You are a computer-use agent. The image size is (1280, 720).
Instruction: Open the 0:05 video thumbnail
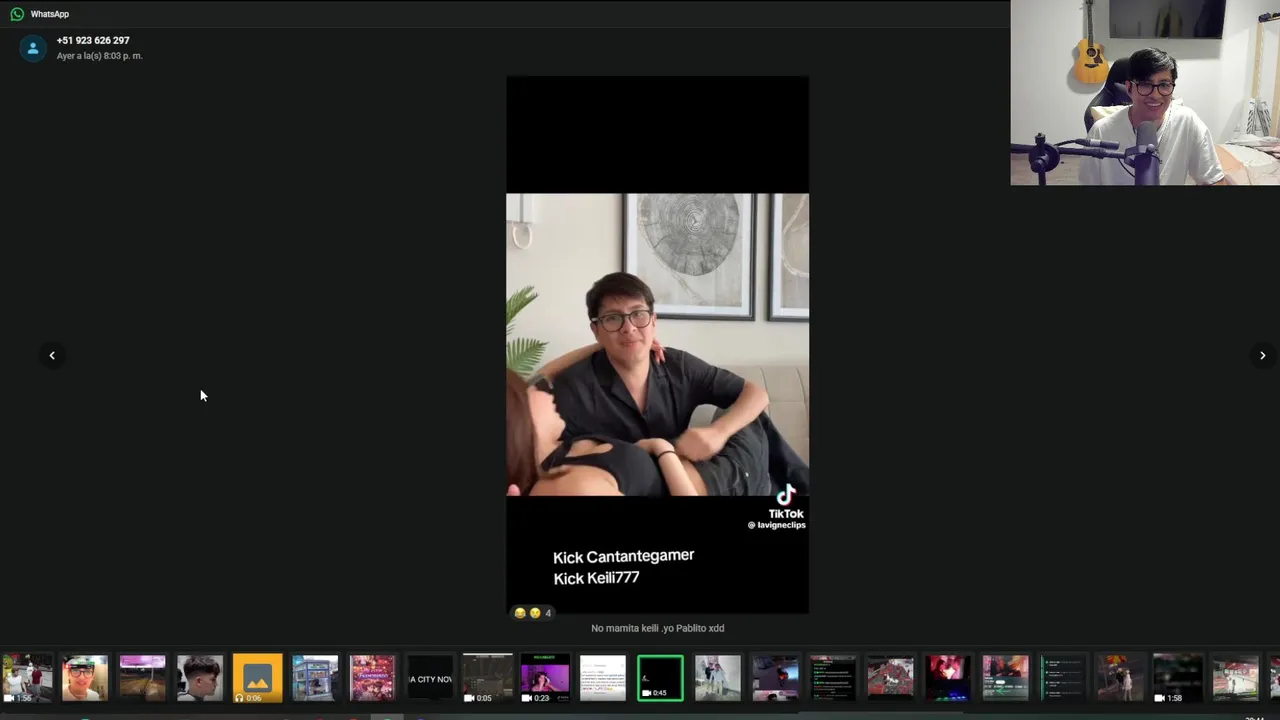coord(487,678)
